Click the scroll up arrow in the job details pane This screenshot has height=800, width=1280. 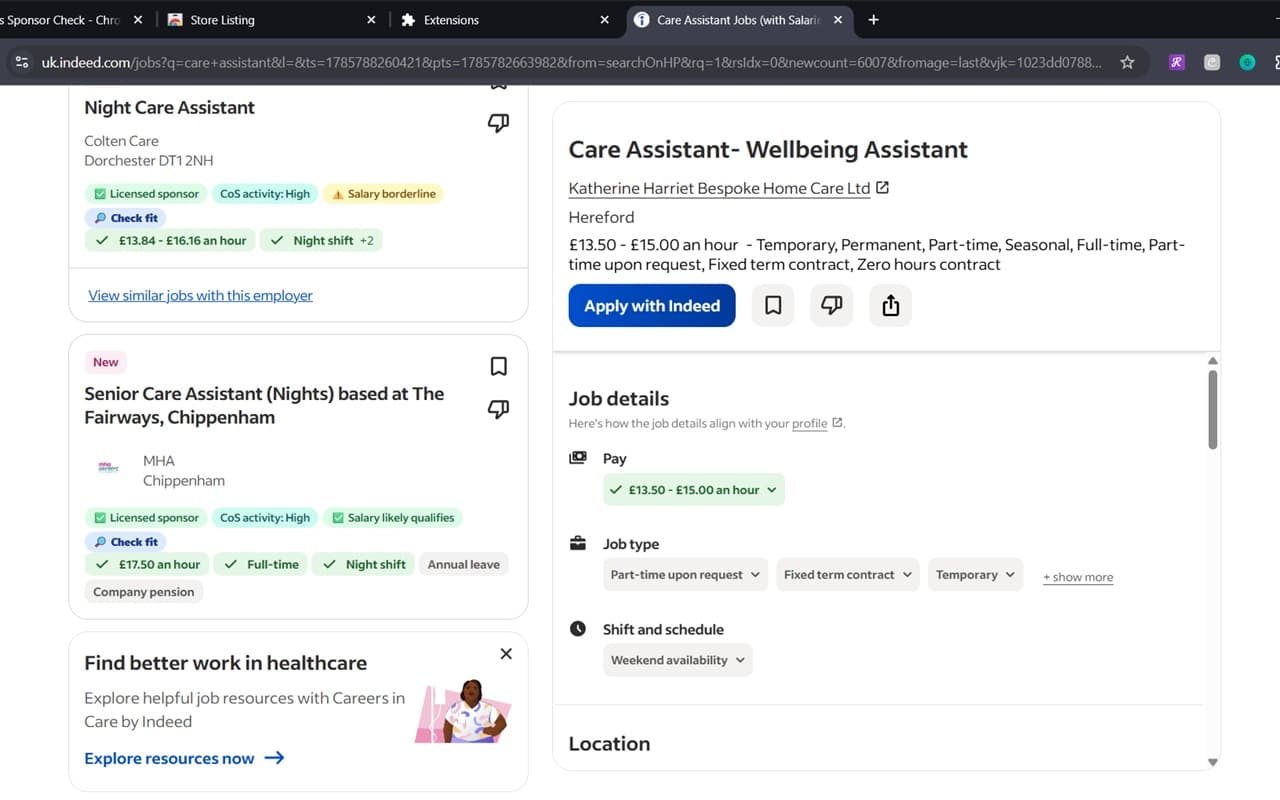1213,361
